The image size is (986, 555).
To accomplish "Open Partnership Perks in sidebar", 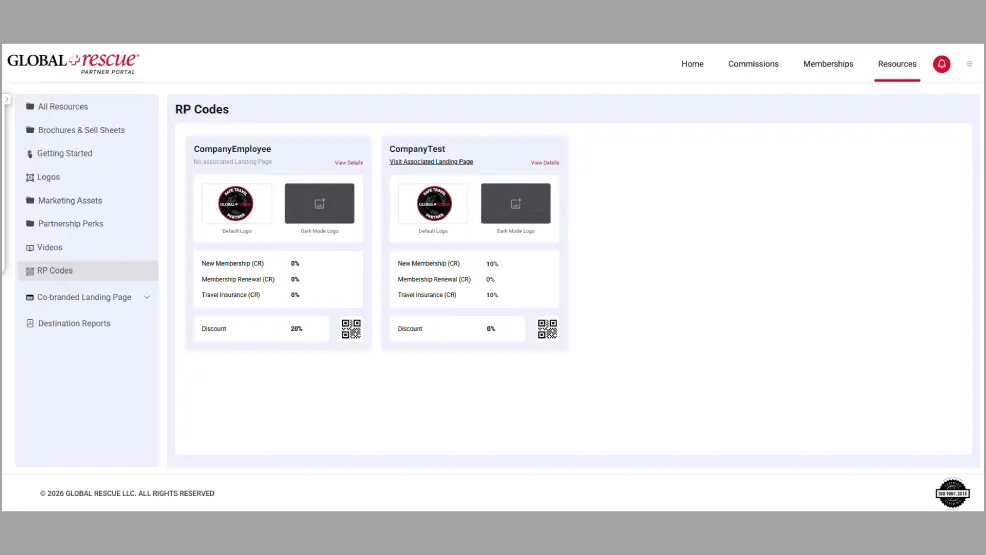I will 70,223.
